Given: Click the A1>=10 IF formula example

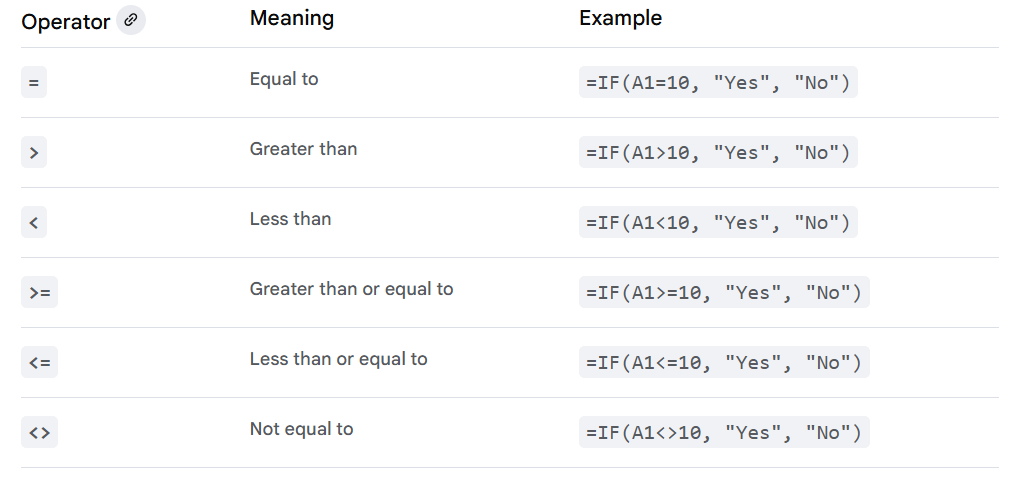Looking at the screenshot, I should pos(724,293).
